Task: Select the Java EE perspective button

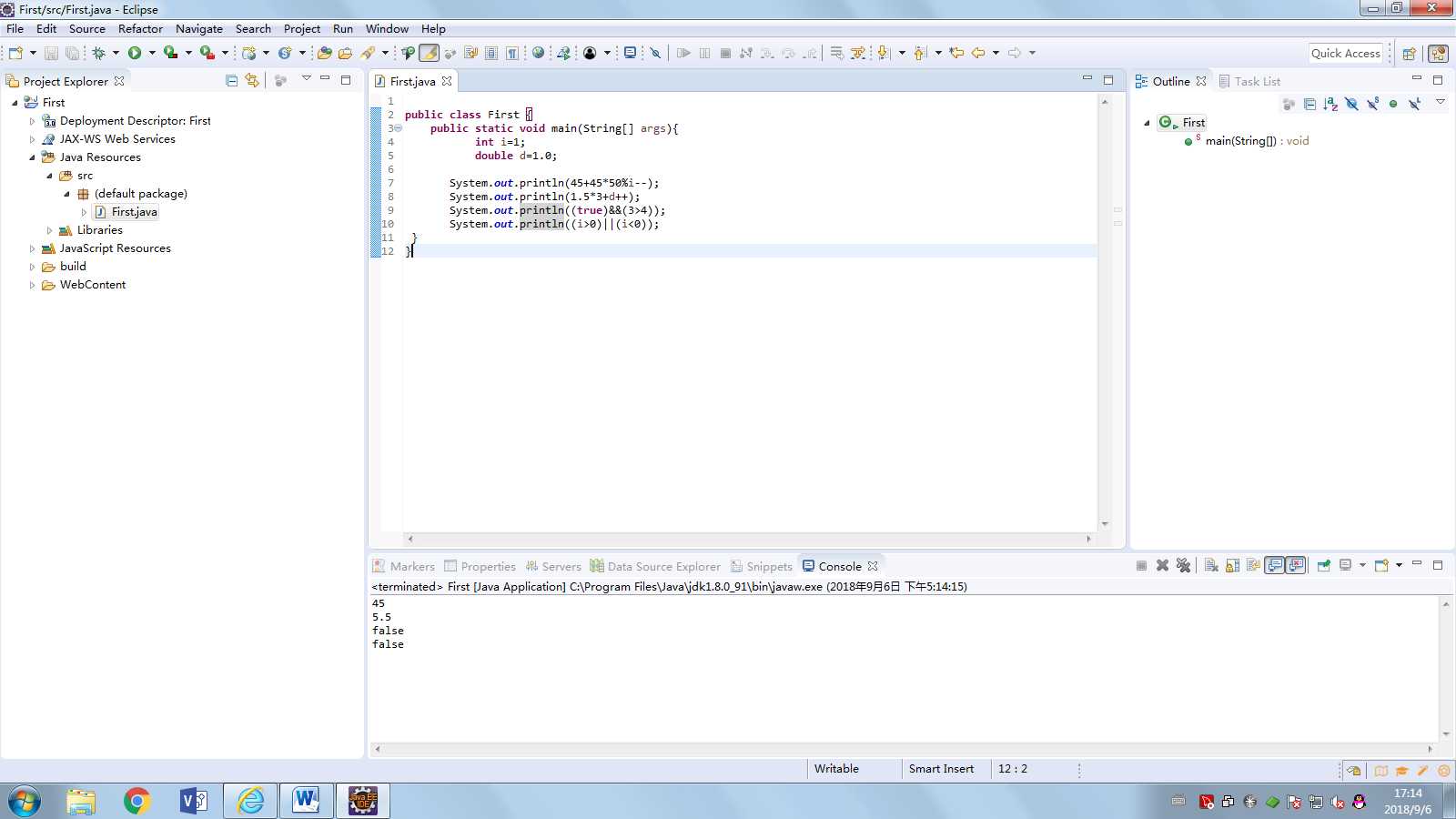Action: click(1439, 53)
